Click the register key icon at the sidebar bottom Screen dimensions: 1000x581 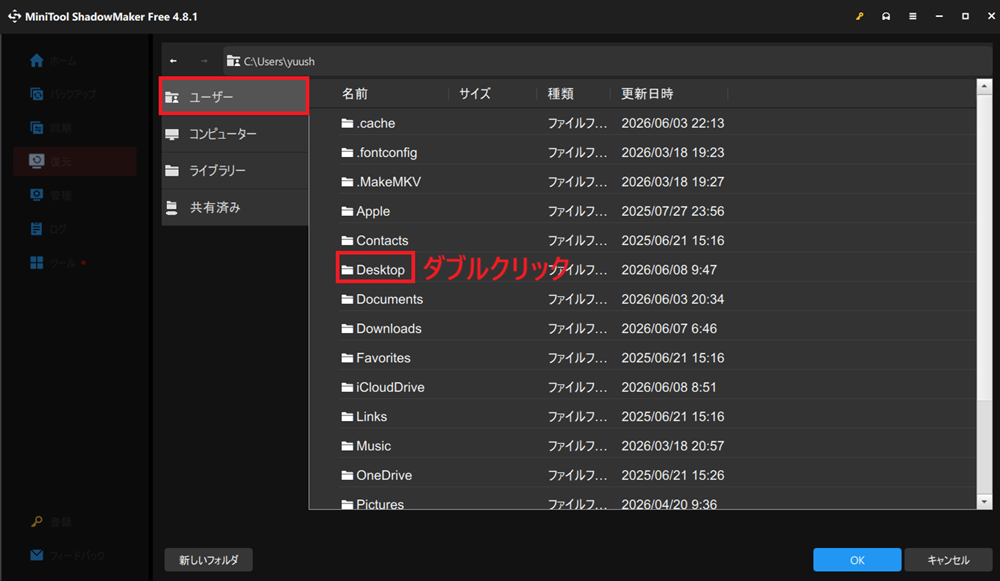coord(37,522)
